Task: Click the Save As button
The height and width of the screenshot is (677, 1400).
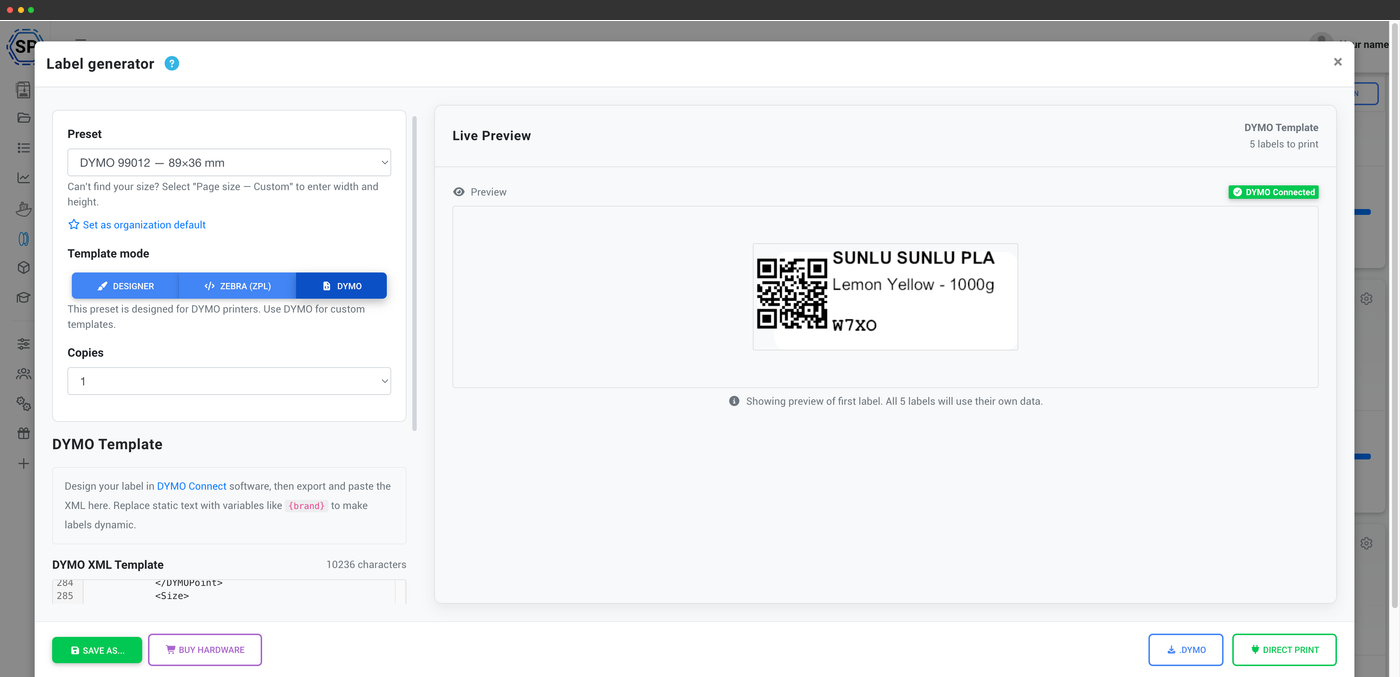Action: point(97,650)
